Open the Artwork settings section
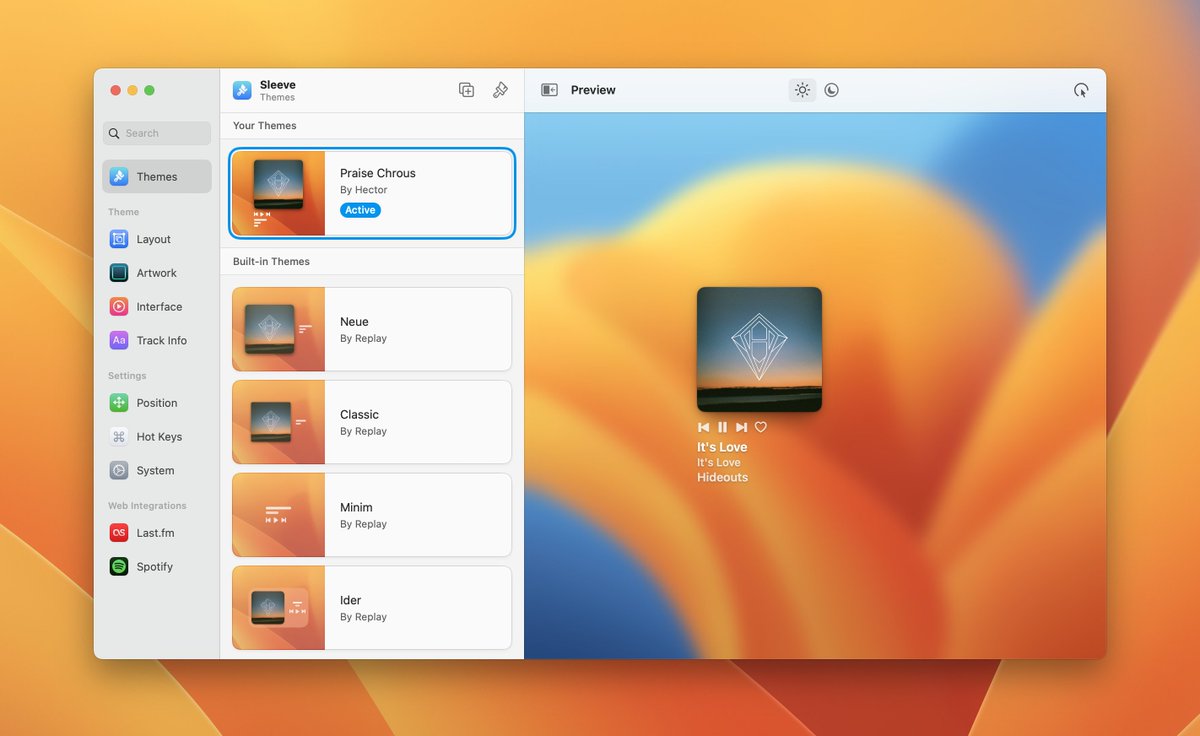Screen dimensions: 1200x736 tap(157, 273)
